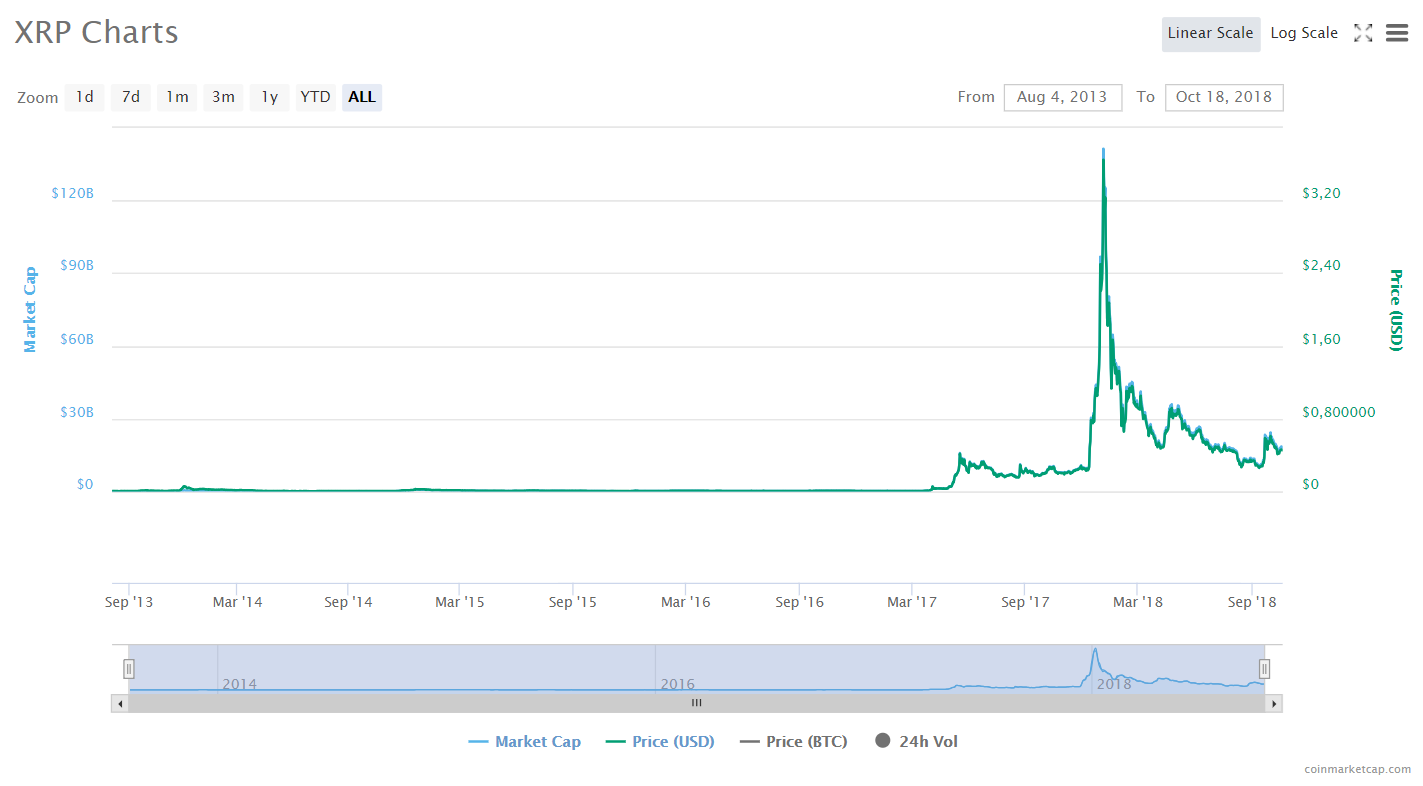Click the 2014 navigator year label
1423x786 pixels.
pyautogui.click(x=239, y=685)
